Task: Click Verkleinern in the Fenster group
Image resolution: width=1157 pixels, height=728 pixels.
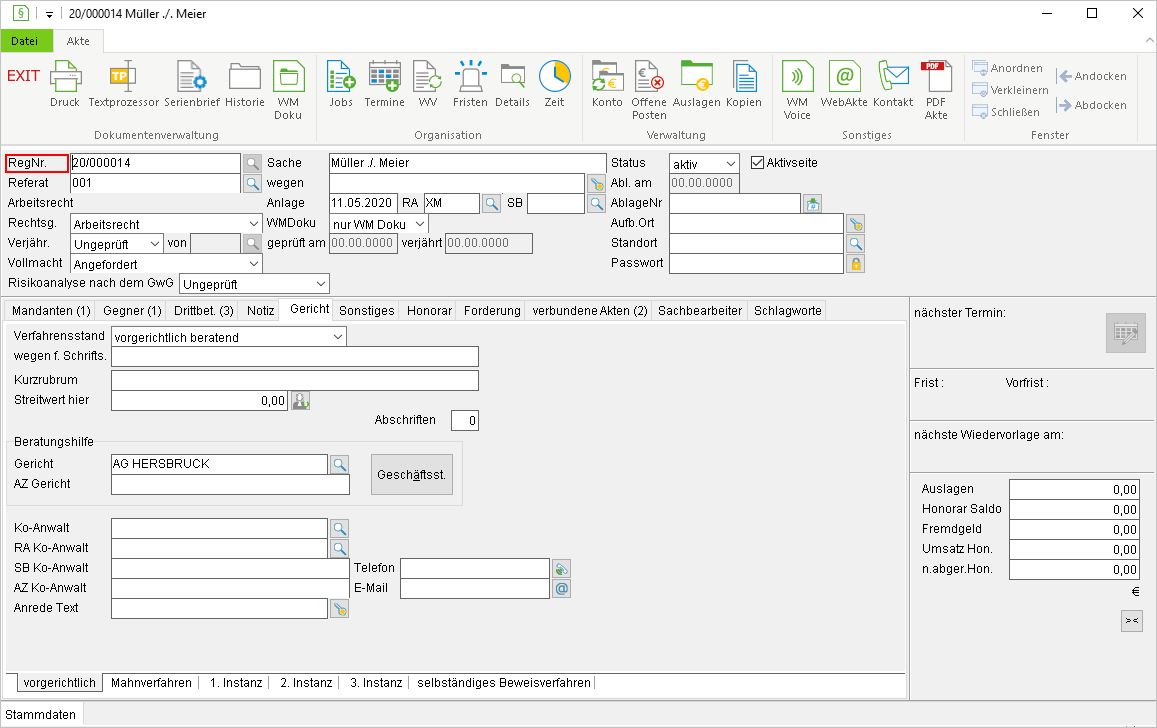Action: tap(1010, 90)
